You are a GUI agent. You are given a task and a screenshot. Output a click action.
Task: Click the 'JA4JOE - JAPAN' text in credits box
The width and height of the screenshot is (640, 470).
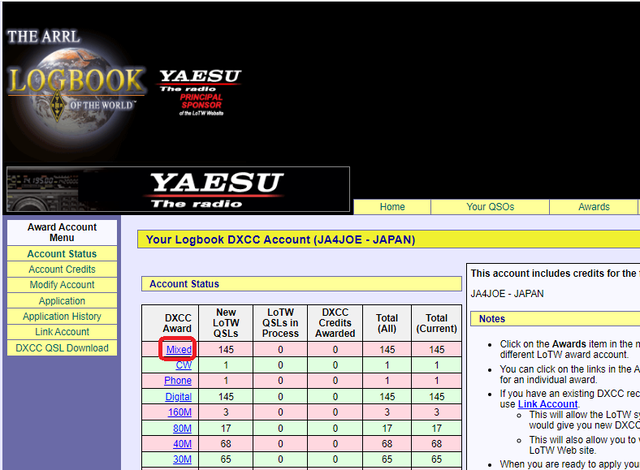click(507, 294)
